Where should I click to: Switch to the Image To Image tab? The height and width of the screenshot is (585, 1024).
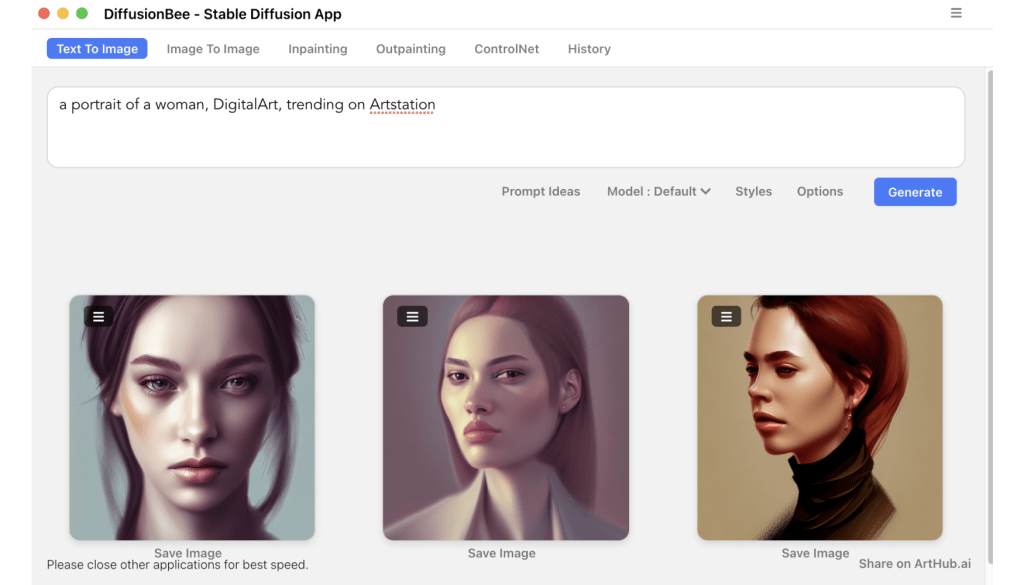[213, 49]
